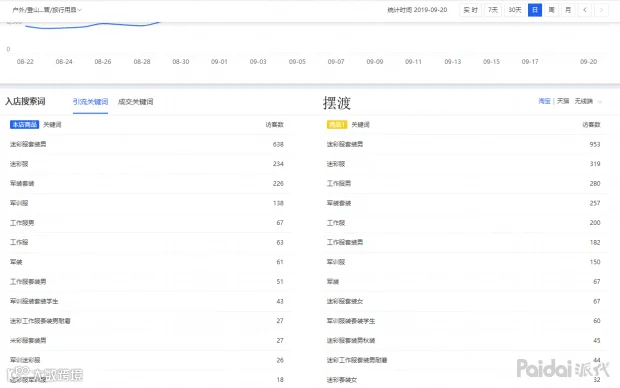The width and height of the screenshot is (620, 388).
Task: Click the 访客数 header in left table
Action: 274,125
